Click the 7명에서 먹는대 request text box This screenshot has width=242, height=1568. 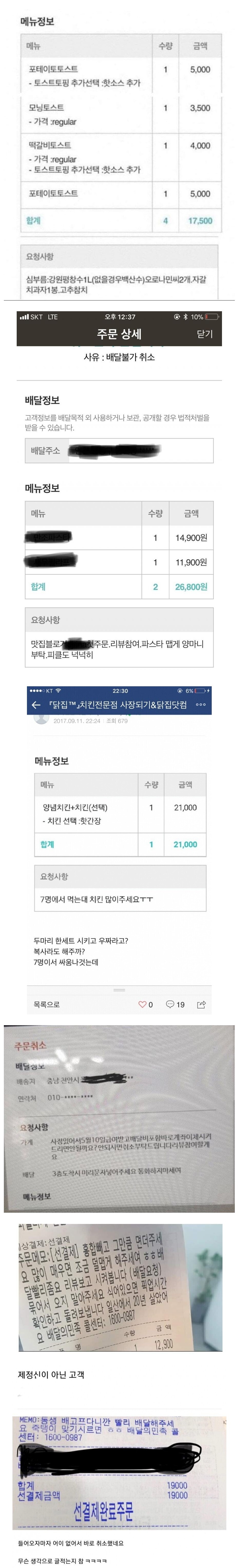point(120,899)
